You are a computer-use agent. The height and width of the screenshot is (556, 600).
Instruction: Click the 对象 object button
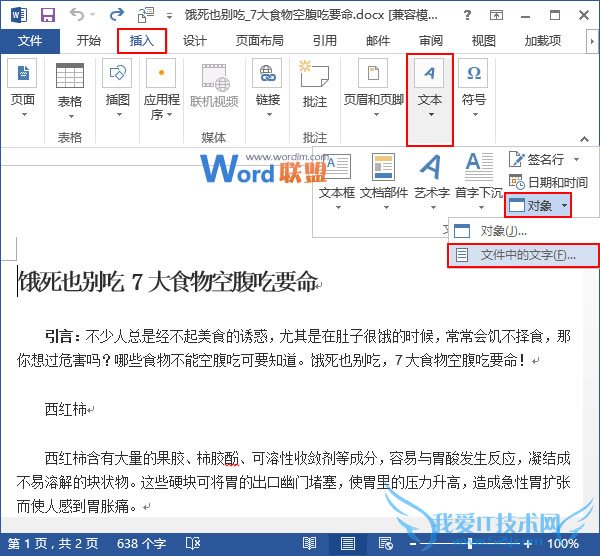531,205
